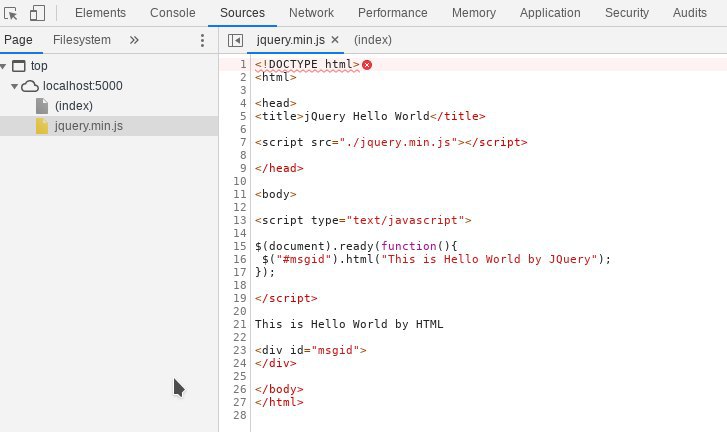Collapse the localhost:5000 tree node
727x432 pixels.
point(14,86)
